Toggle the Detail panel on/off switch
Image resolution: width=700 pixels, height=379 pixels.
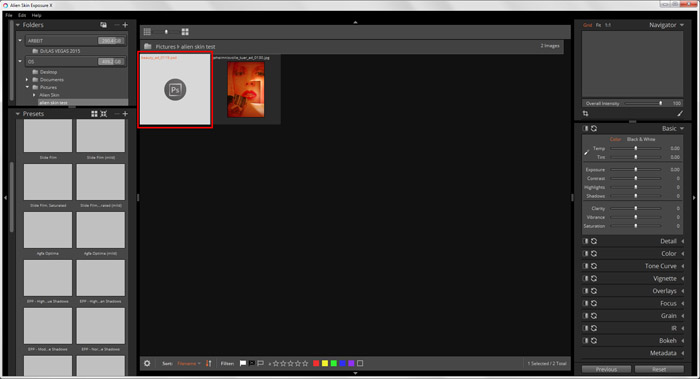pos(585,241)
